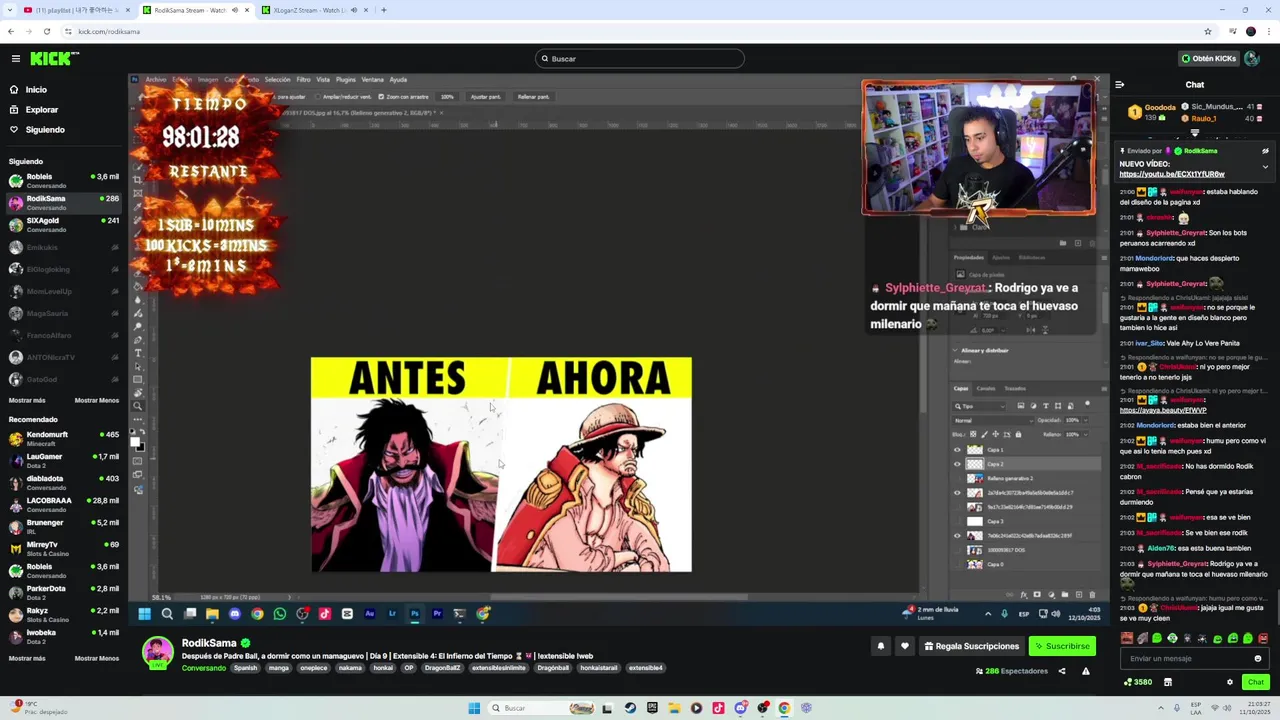Share the stream with the share icon
The height and width of the screenshot is (720, 1280).
[x=1062, y=671]
